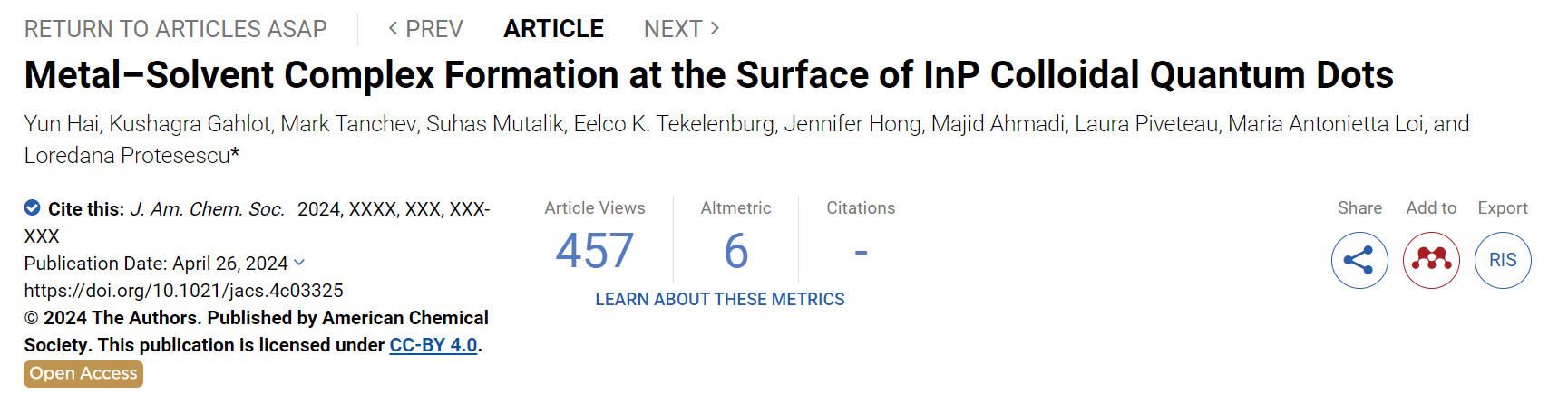1568x394 pixels.
Task: Click the Article Views count 457
Action: click(x=594, y=251)
